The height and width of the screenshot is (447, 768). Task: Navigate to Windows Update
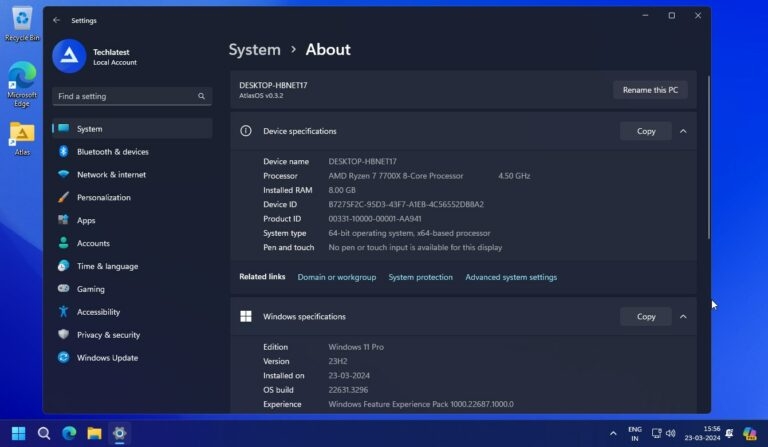pyautogui.click(x=132, y=357)
